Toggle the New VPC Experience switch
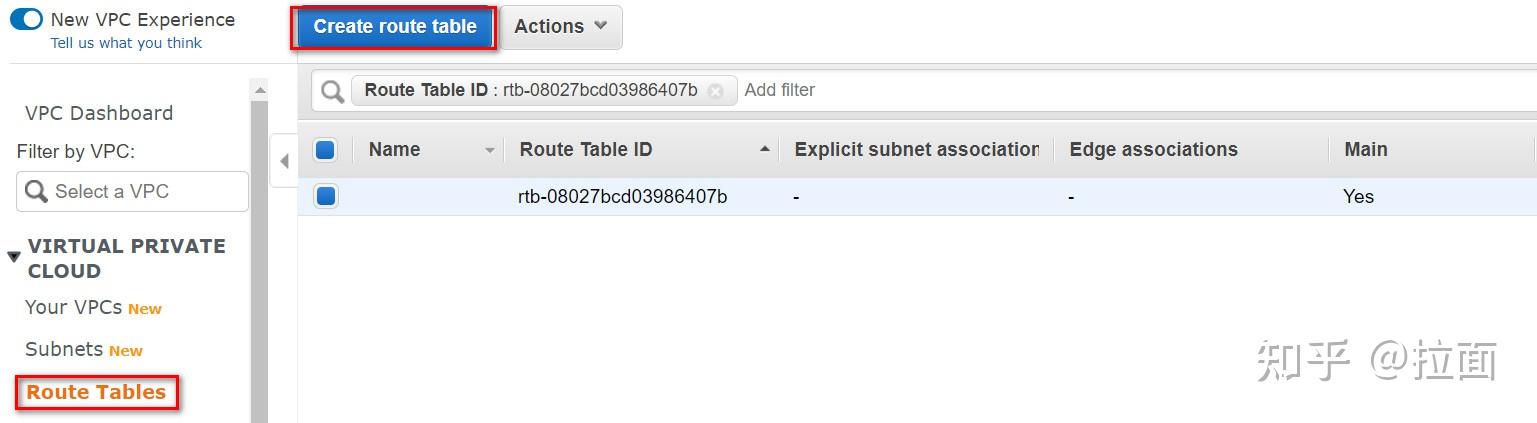 pos(27,19)
